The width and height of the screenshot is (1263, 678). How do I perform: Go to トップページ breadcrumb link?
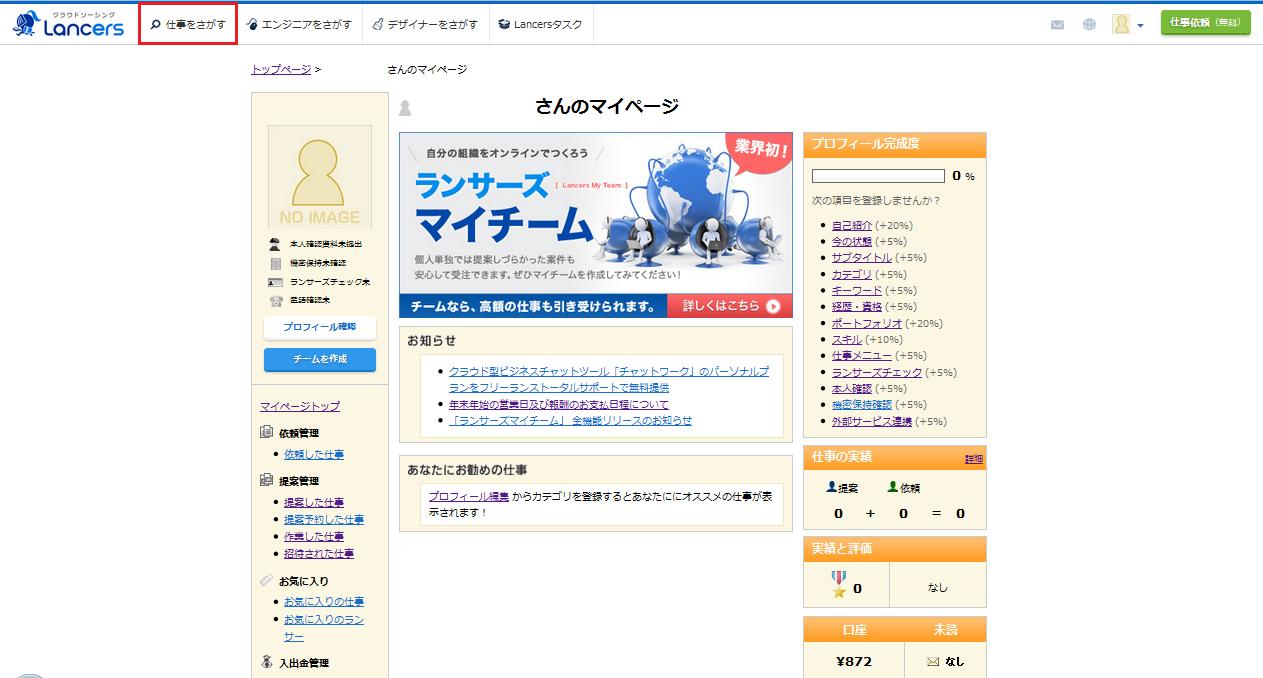pos(281,69)
